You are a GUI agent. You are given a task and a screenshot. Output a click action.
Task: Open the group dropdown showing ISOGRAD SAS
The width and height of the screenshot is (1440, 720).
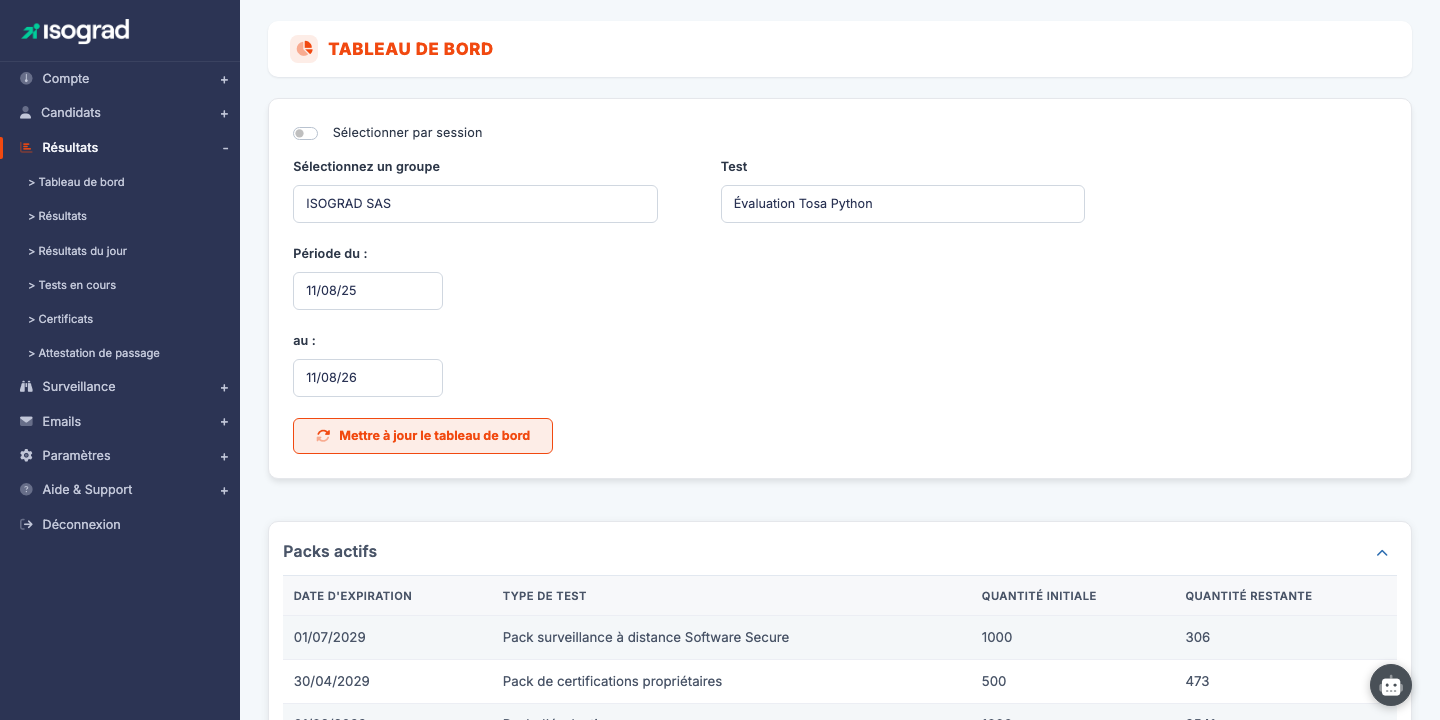475,204
